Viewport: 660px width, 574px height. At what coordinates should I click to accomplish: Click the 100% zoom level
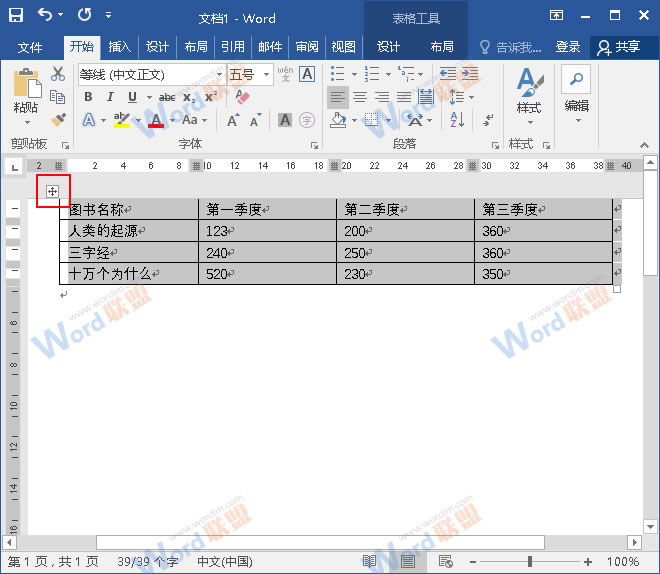coord(623,561)
